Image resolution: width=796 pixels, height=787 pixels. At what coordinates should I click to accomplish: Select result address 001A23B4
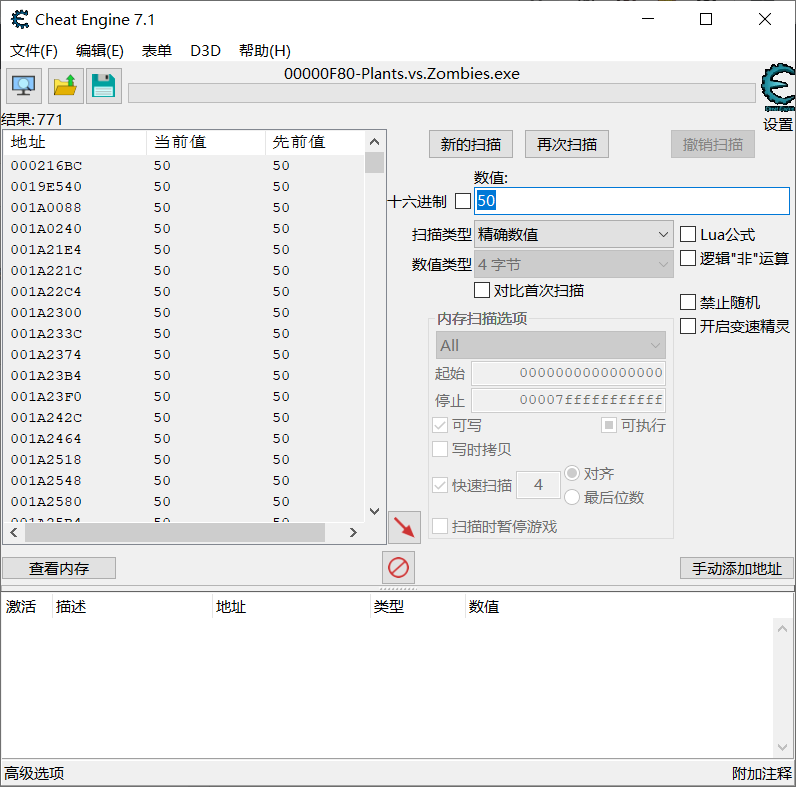[x=46, y=376]
